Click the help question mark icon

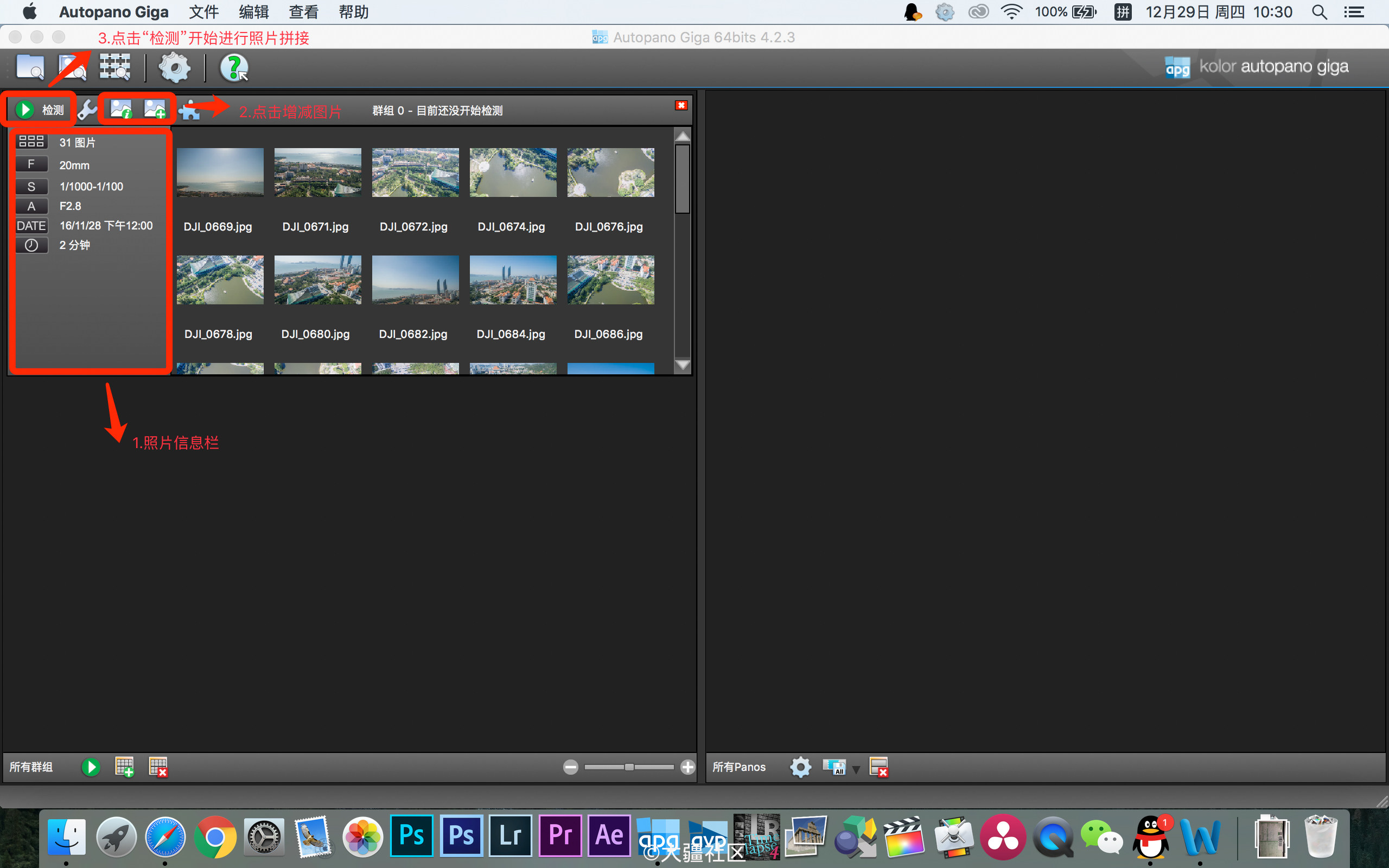[x=234, y=68]
